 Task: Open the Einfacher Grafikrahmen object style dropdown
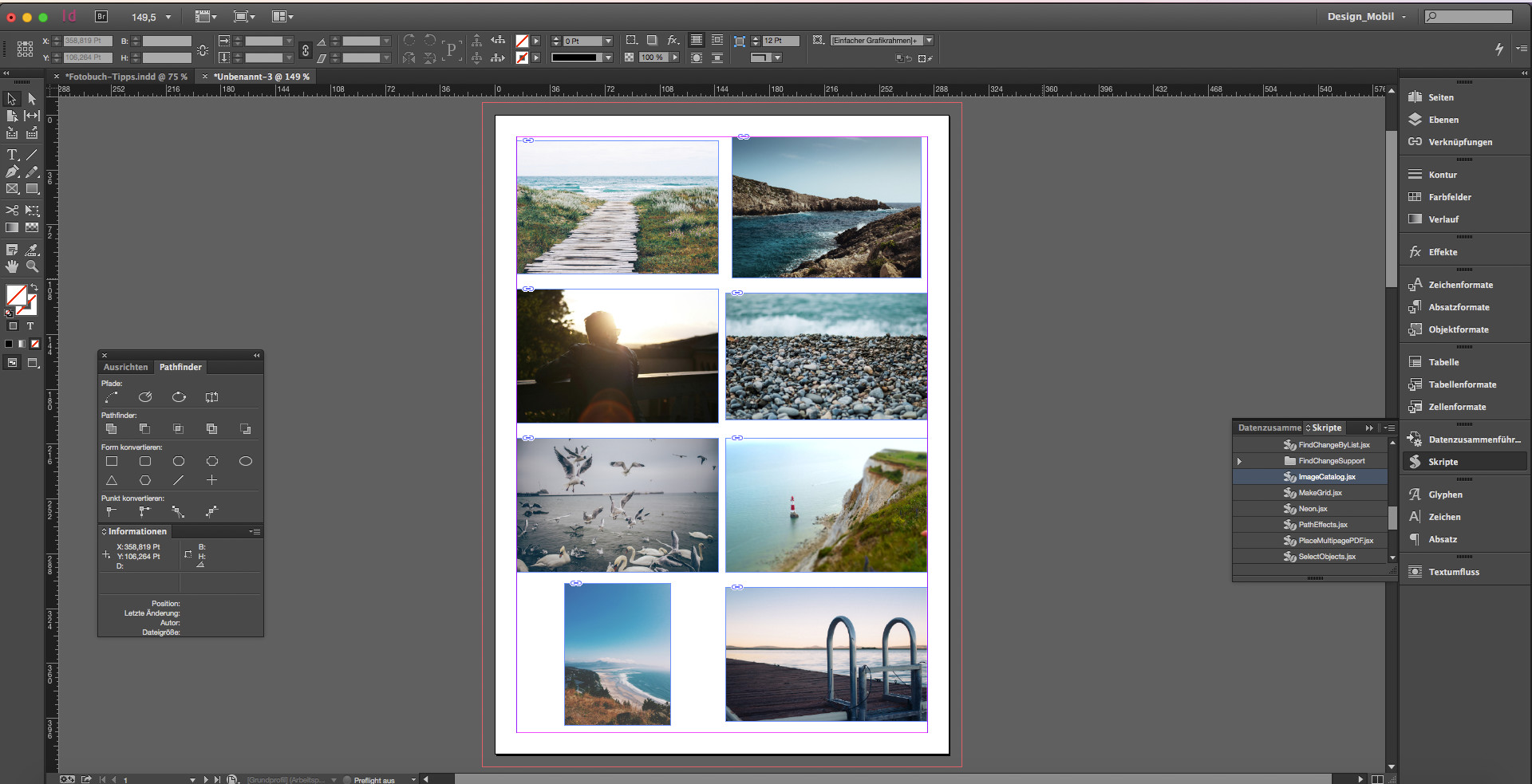tap(927, 39)
